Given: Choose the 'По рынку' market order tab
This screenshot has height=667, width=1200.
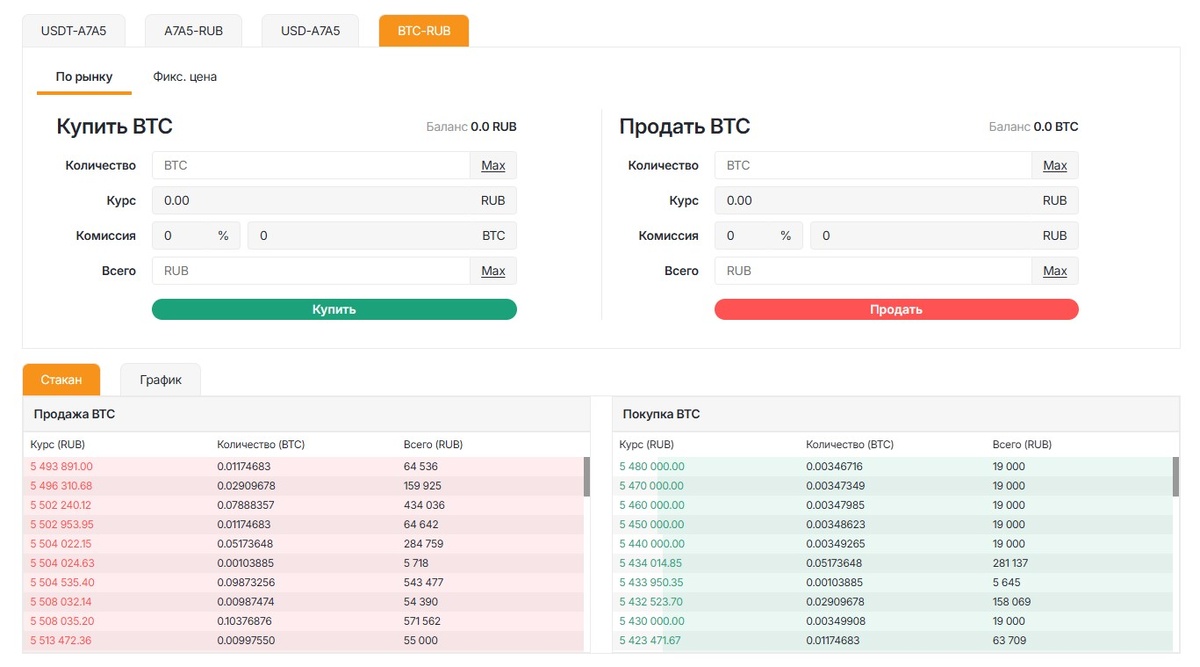Looking at the screenshot, I should [84, 77].
